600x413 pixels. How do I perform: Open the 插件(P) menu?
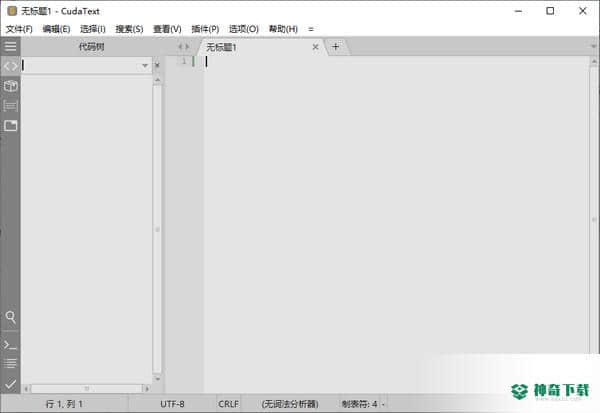pyautogui.click(x=205, y=29)
